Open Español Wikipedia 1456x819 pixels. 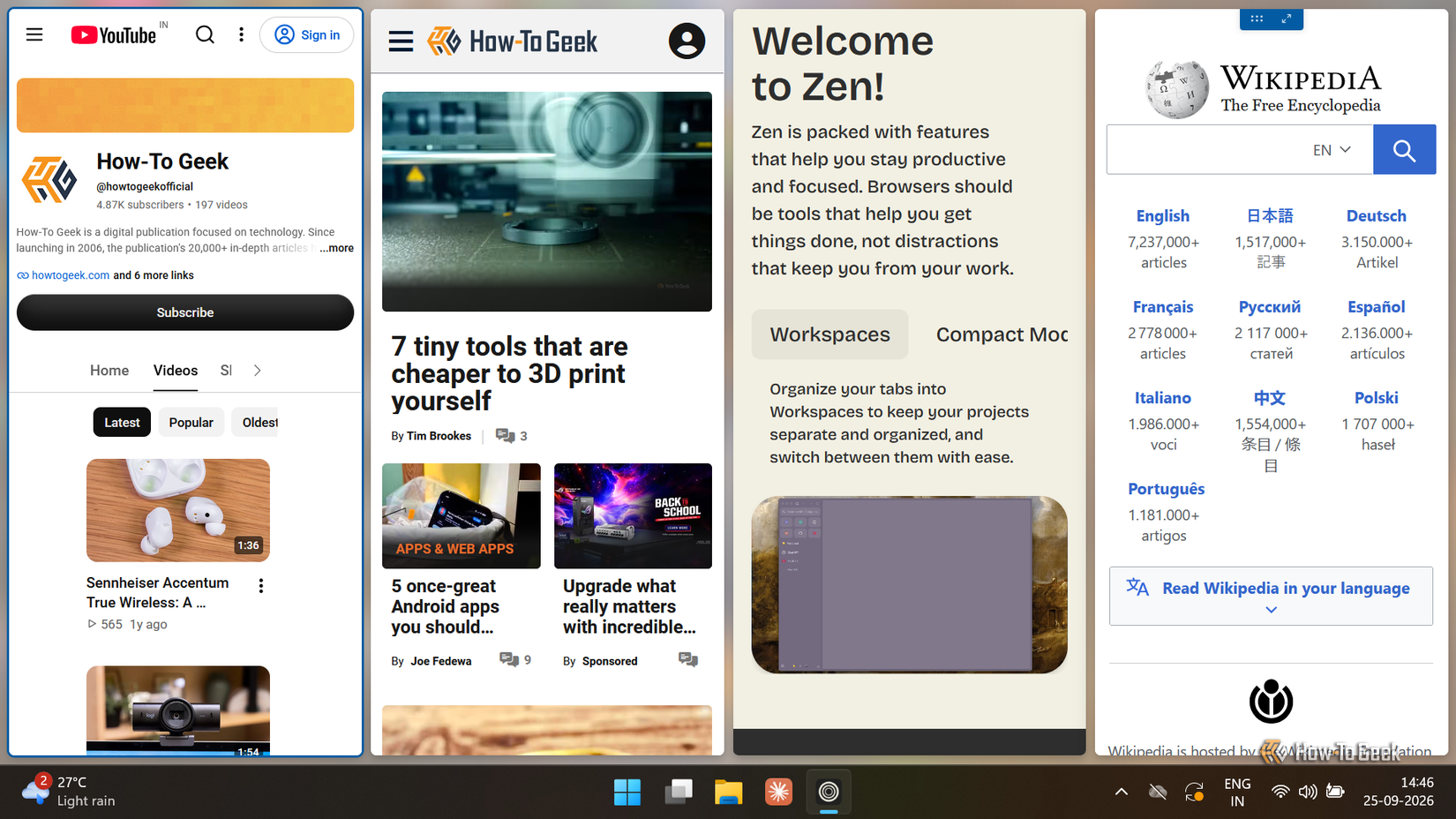pos(1377,307)
